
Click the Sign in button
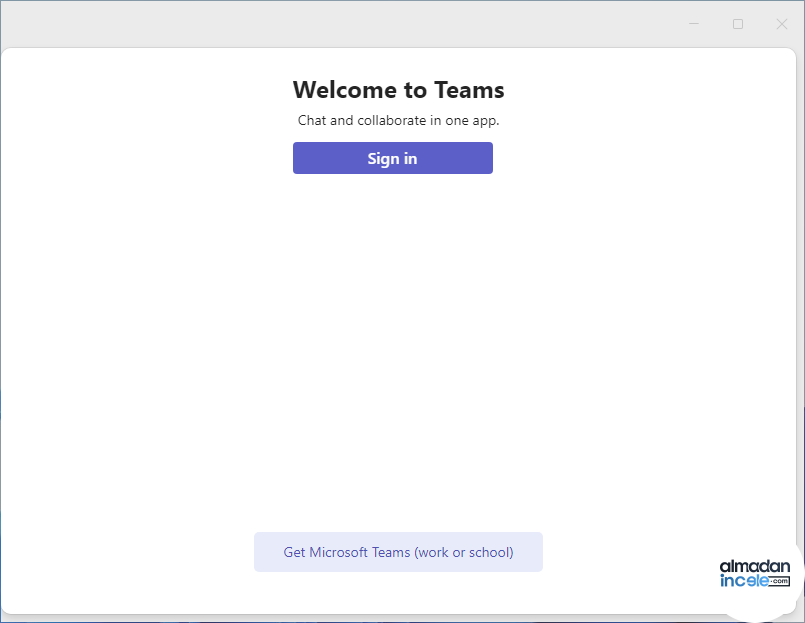click(393, 158)
